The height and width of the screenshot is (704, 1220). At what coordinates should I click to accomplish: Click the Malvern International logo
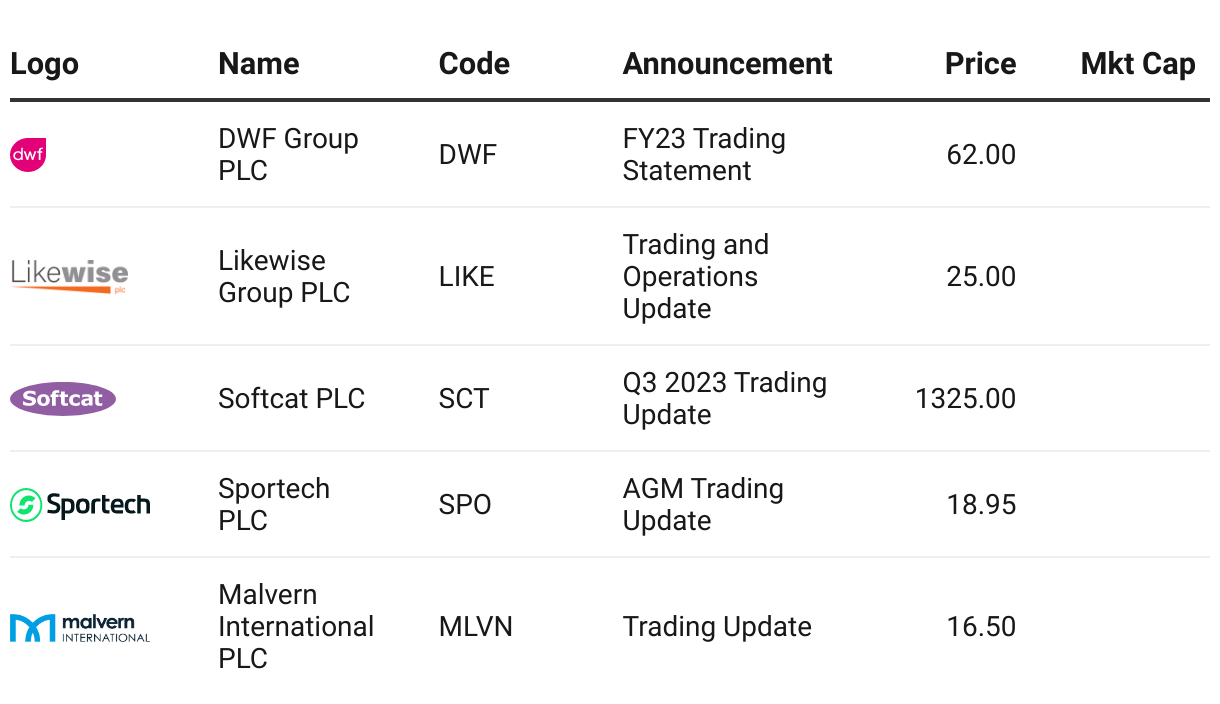[x=80, y=628]
